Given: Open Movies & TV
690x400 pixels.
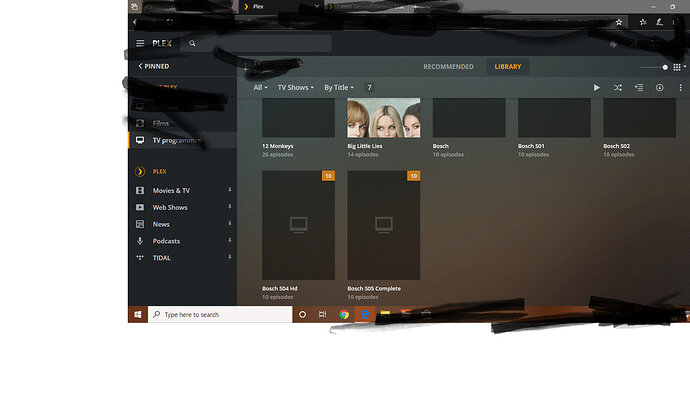Looking at the screenshot, I should pos(171,191).
